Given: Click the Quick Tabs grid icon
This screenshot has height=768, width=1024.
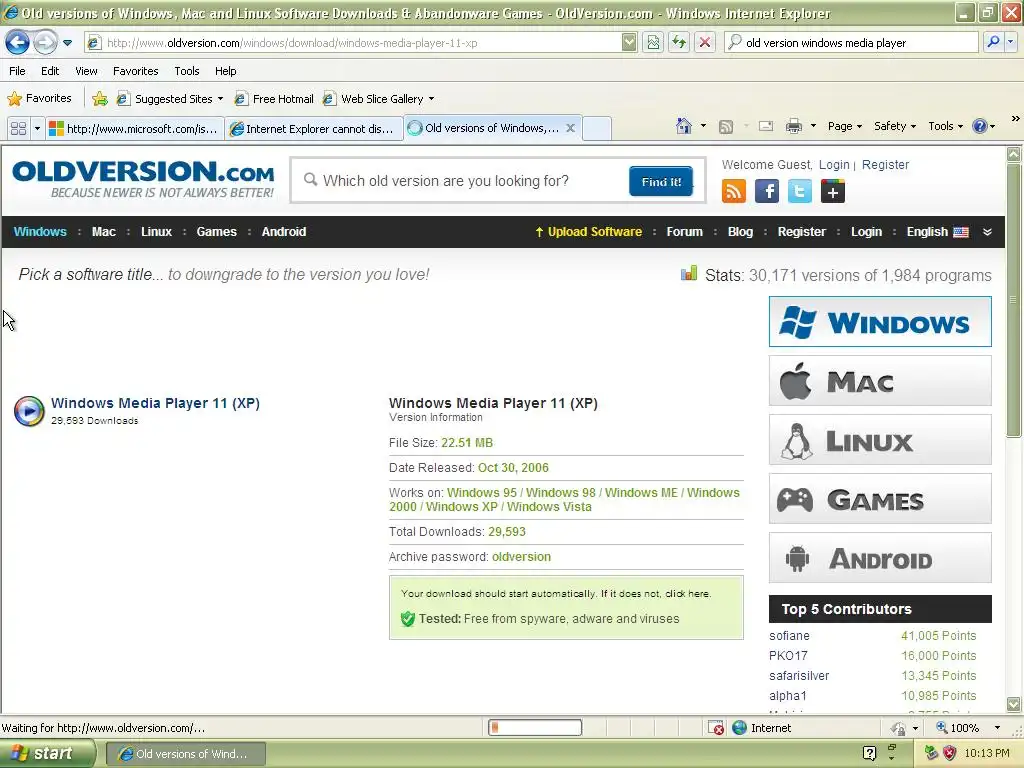Looking at the screenshot, I should click(18, 129).
